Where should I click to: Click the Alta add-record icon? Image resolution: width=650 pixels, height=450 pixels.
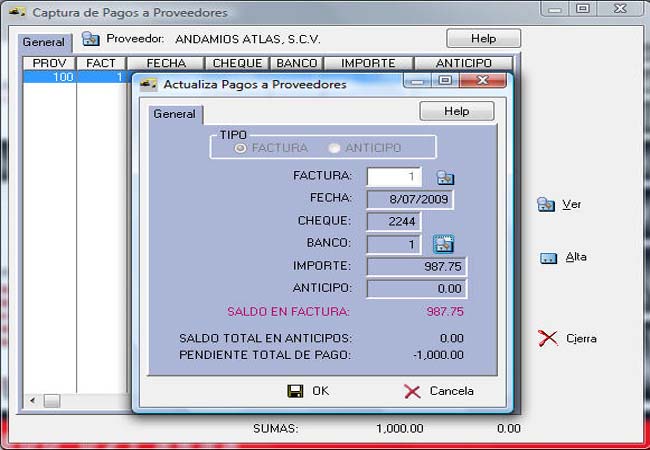tap(548, 258)
